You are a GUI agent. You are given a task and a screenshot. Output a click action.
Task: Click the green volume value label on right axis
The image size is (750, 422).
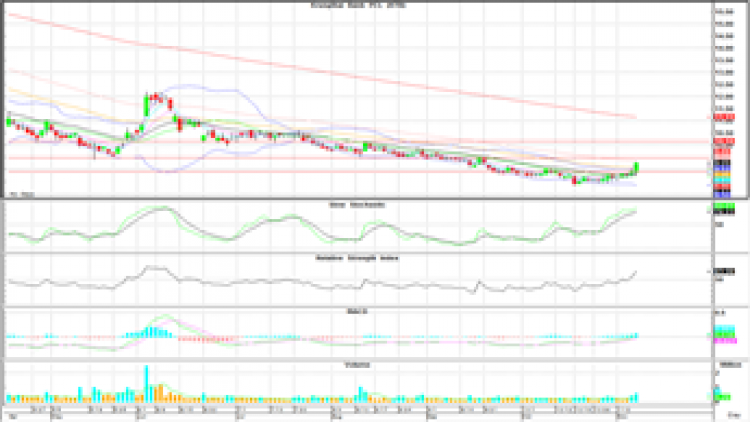coord(722,397)
